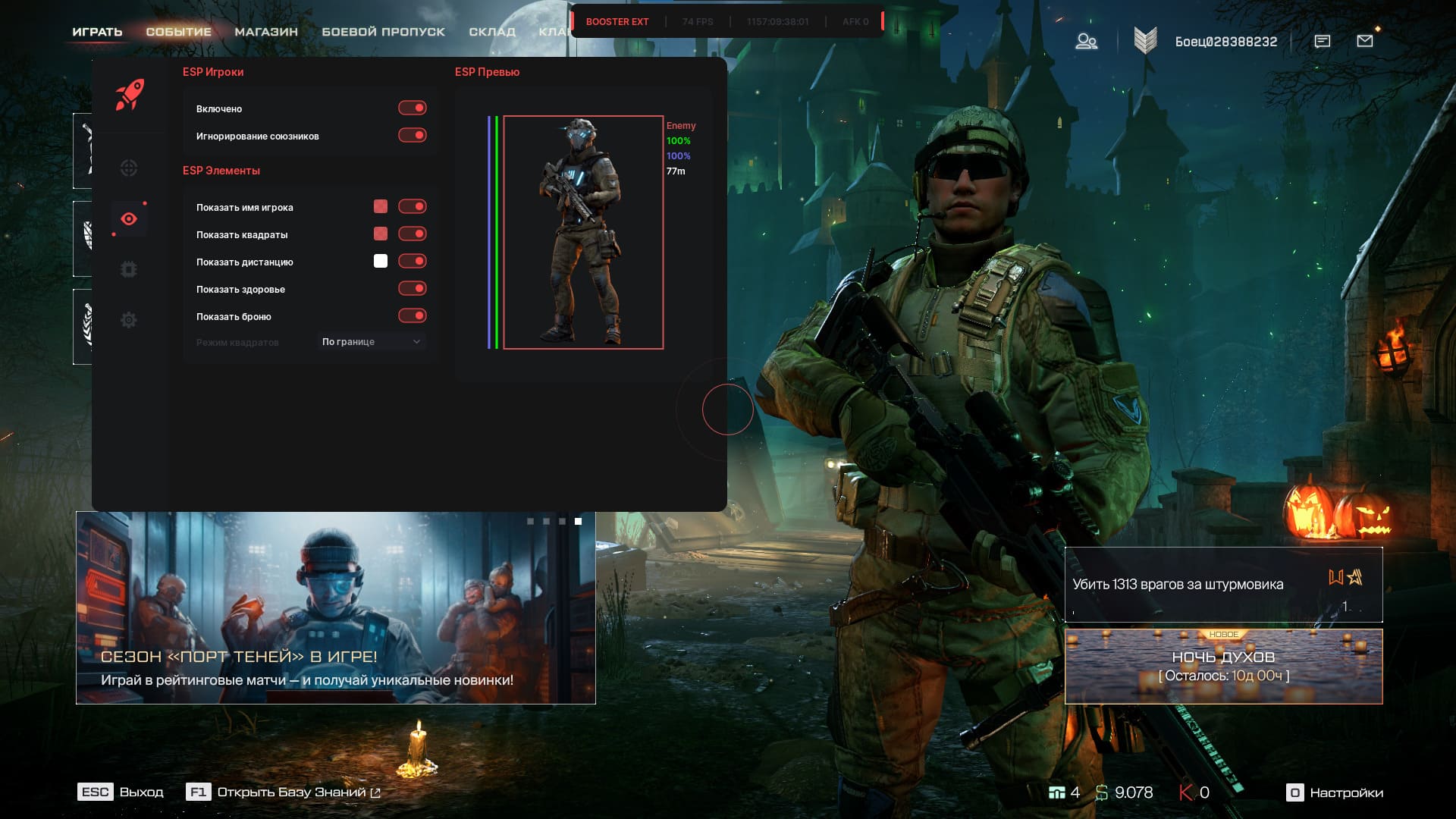Image resolution: width=1456 pixels, height=819 pixels.
Task: Toggle Показать здоровье switch
Action: pyautogui.click(x=413, y=289)
